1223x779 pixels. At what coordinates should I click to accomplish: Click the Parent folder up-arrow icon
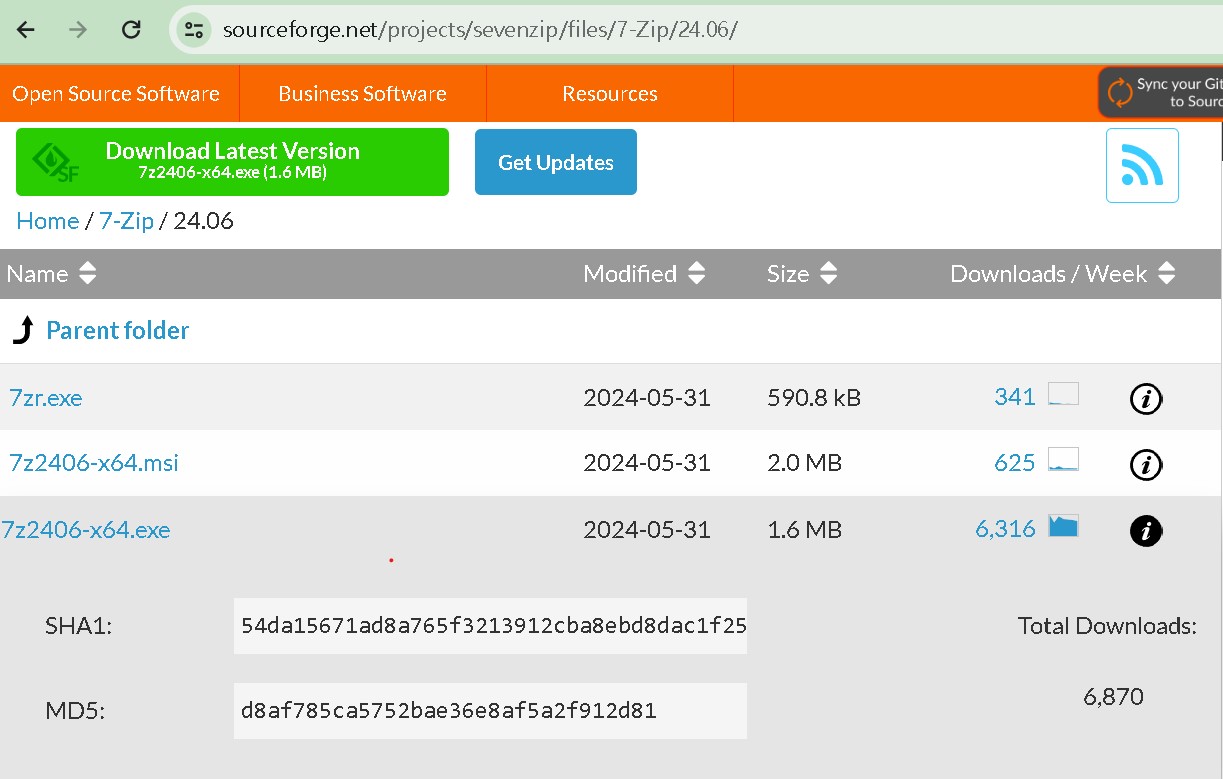point(22,330)
